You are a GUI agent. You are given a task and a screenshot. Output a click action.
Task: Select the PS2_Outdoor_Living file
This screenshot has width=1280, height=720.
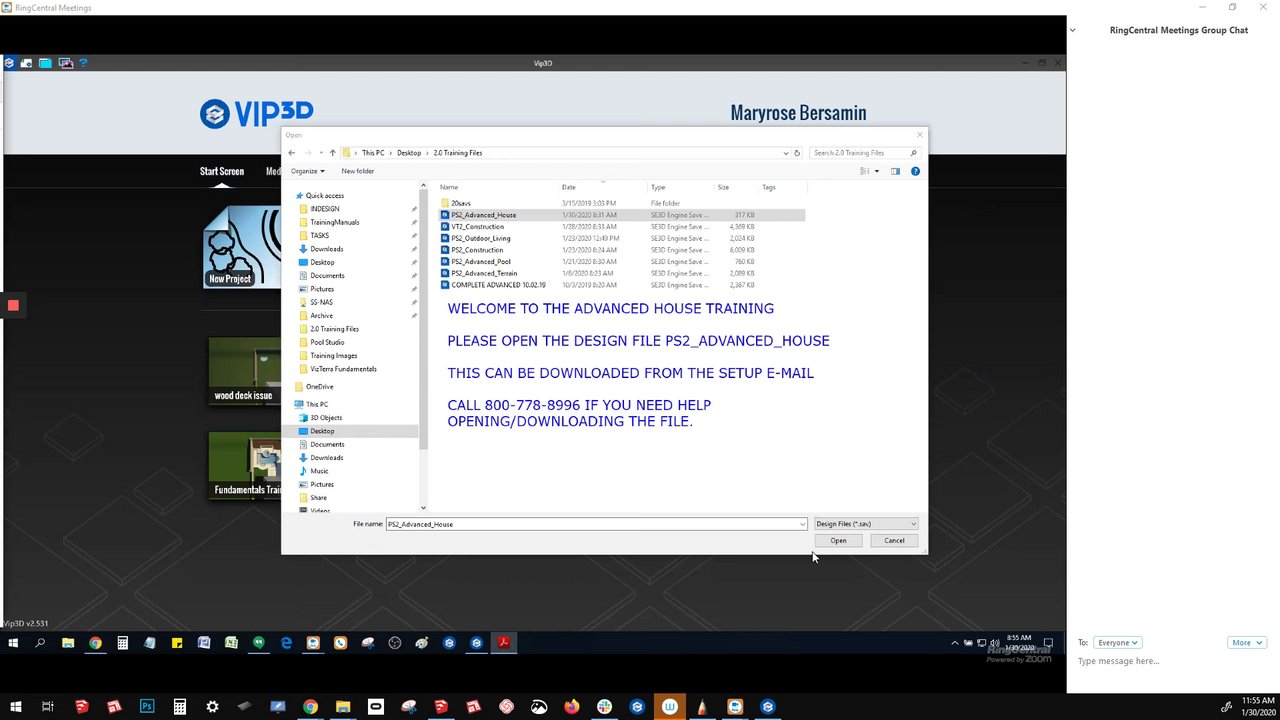pos(480,239)
